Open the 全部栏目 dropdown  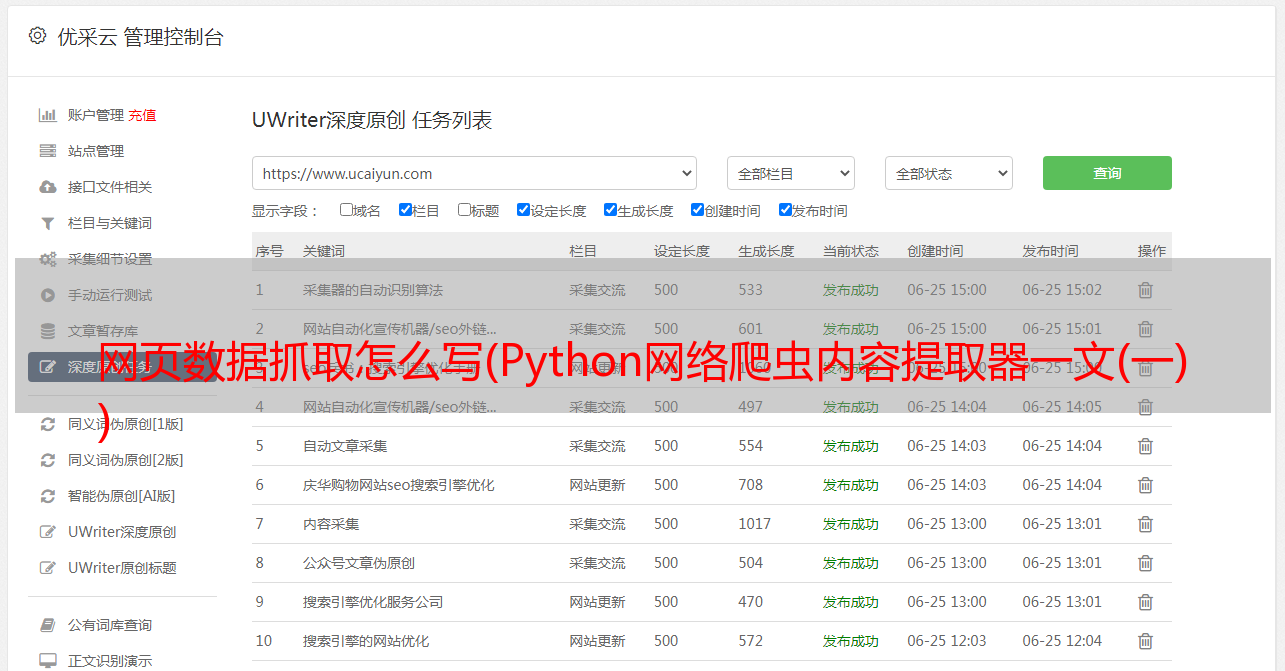790,173
